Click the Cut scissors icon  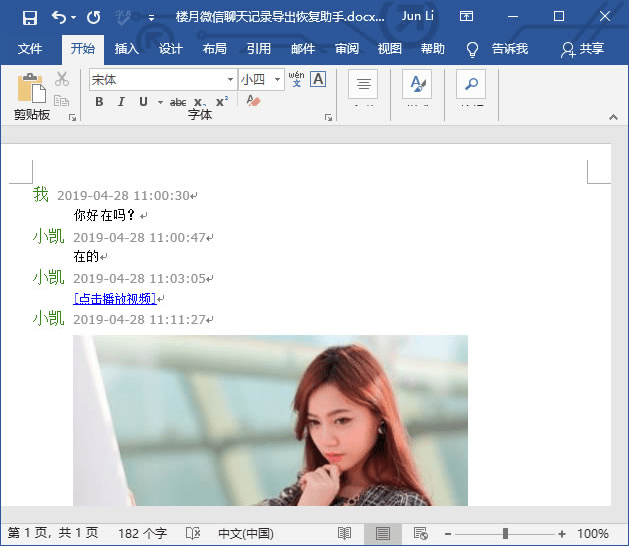62,79
